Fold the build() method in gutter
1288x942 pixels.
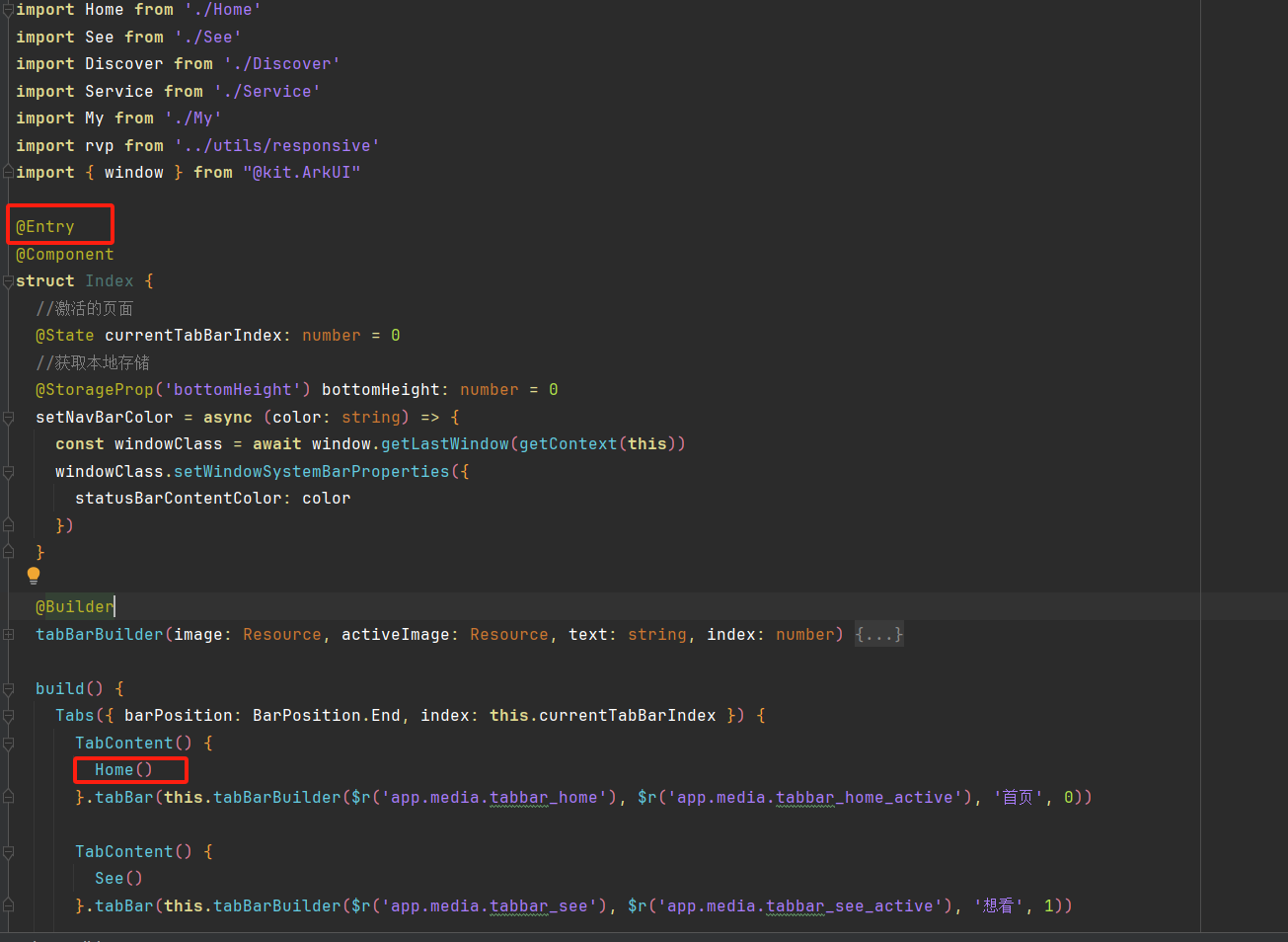(8, 689)
